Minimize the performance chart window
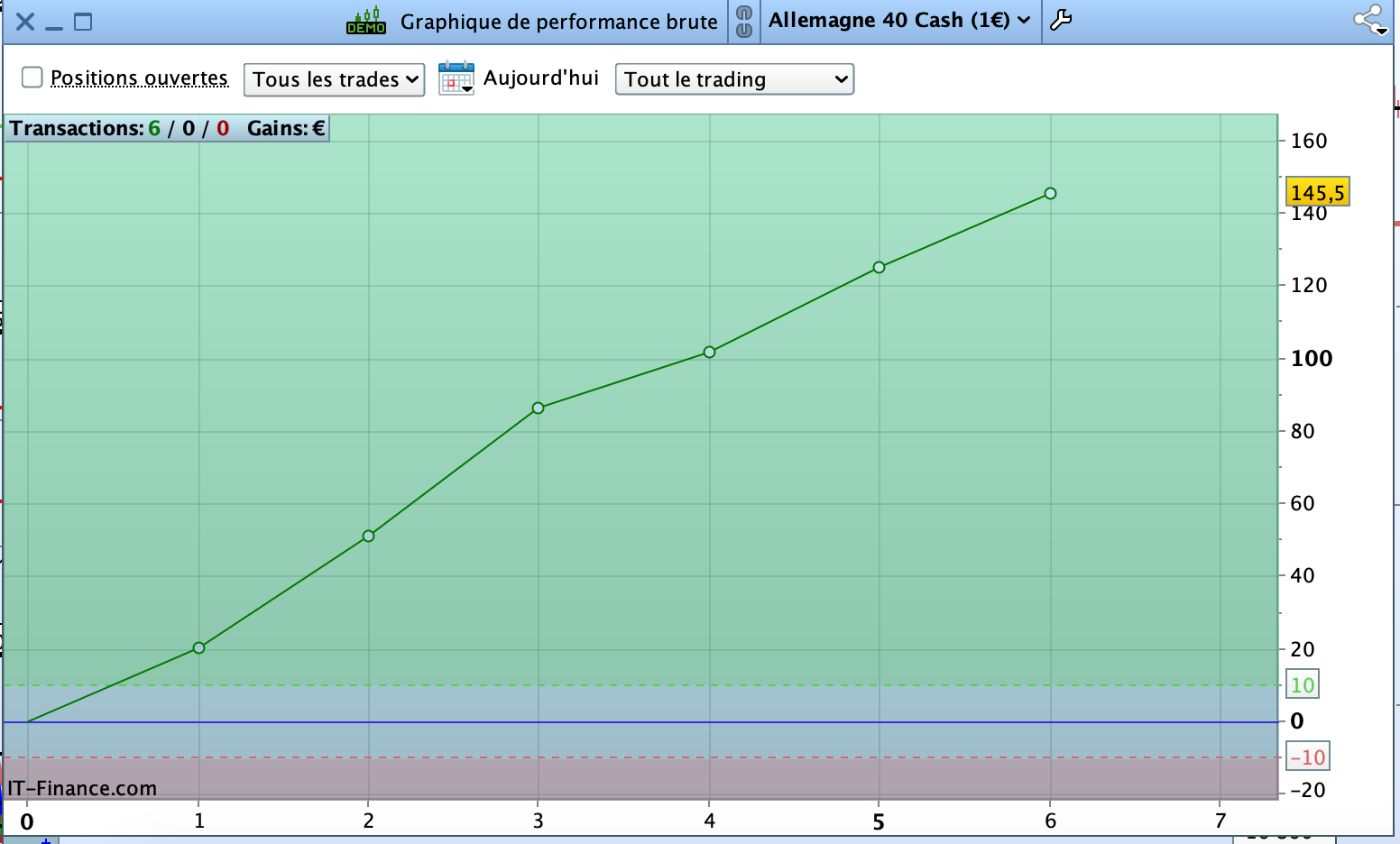This screenshot has height=844, width=1400. tap(54, 27)
